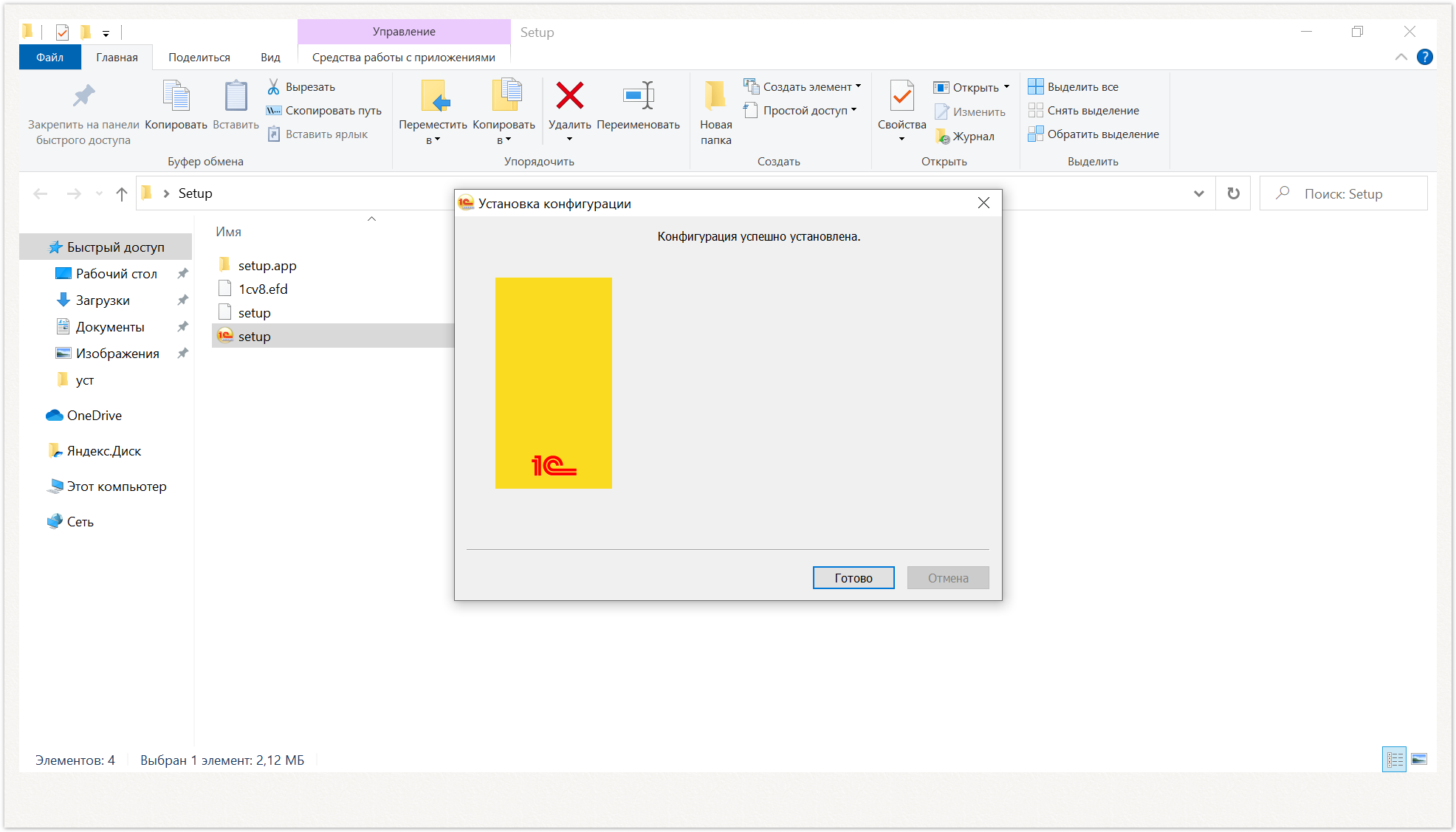
Task: Click the search Setup field
Action: [1344, 193]
